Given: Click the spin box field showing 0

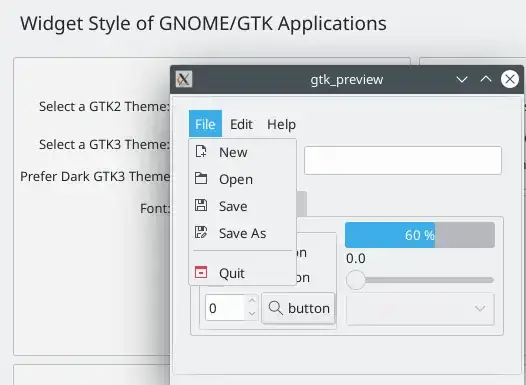Looking at the screenshot, I should point(225,308).
